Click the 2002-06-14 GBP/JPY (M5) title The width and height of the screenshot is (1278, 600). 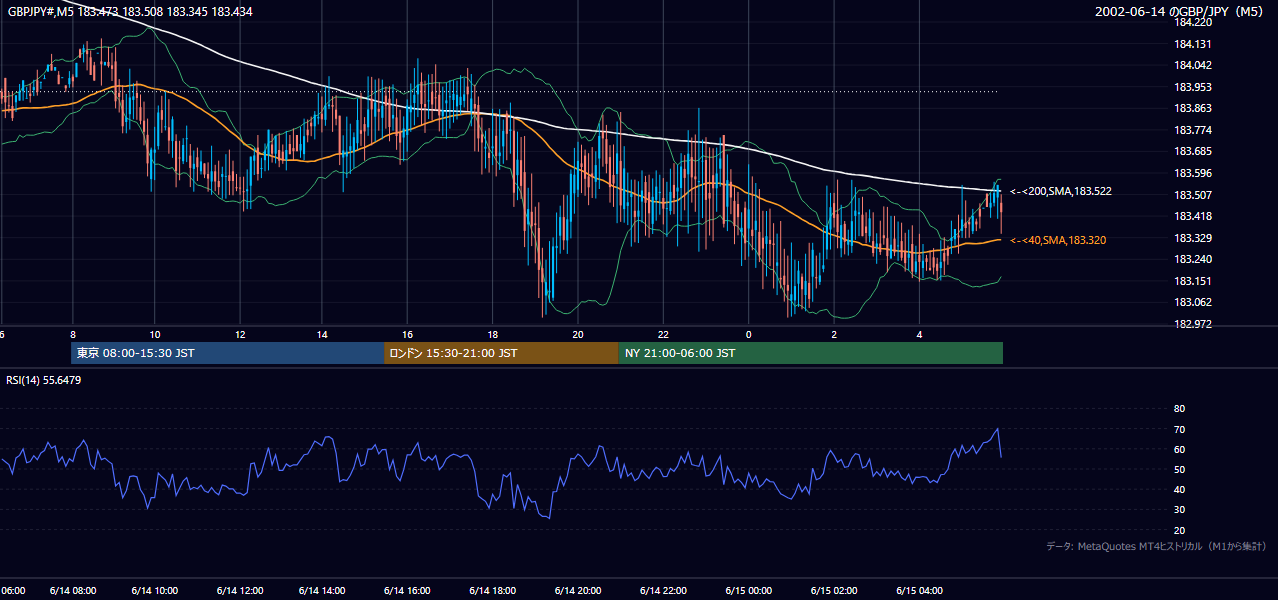coord(1181,11)
